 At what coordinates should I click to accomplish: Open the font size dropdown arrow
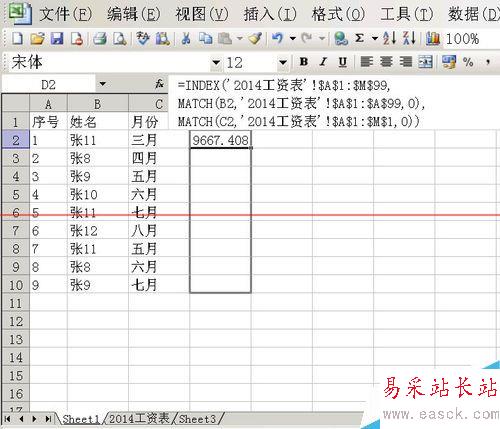point(283,62)
